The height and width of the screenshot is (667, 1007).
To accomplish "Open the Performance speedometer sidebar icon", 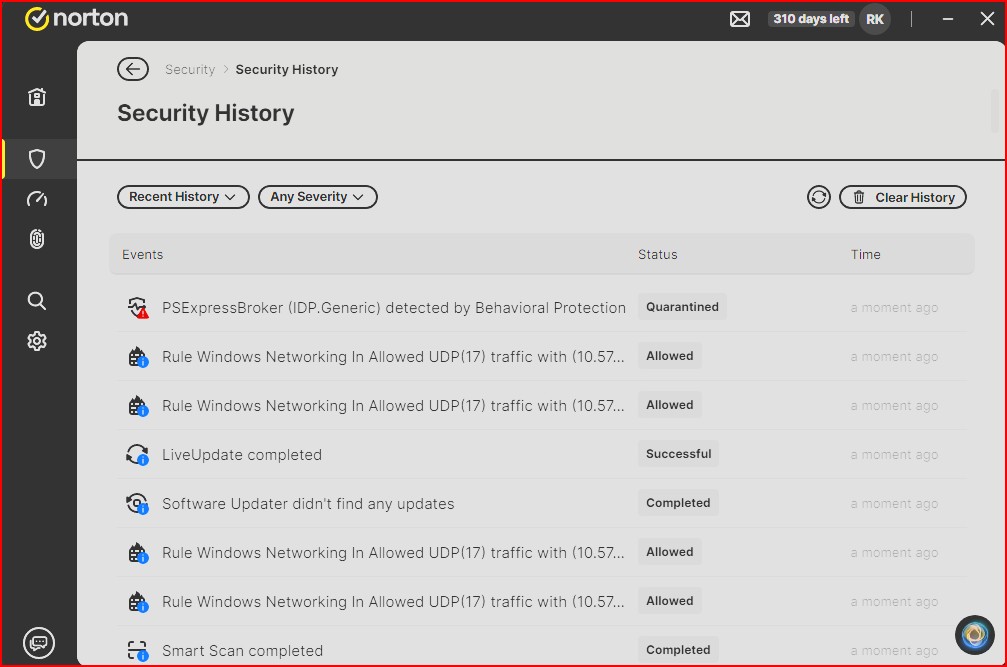I will [37, 199].
